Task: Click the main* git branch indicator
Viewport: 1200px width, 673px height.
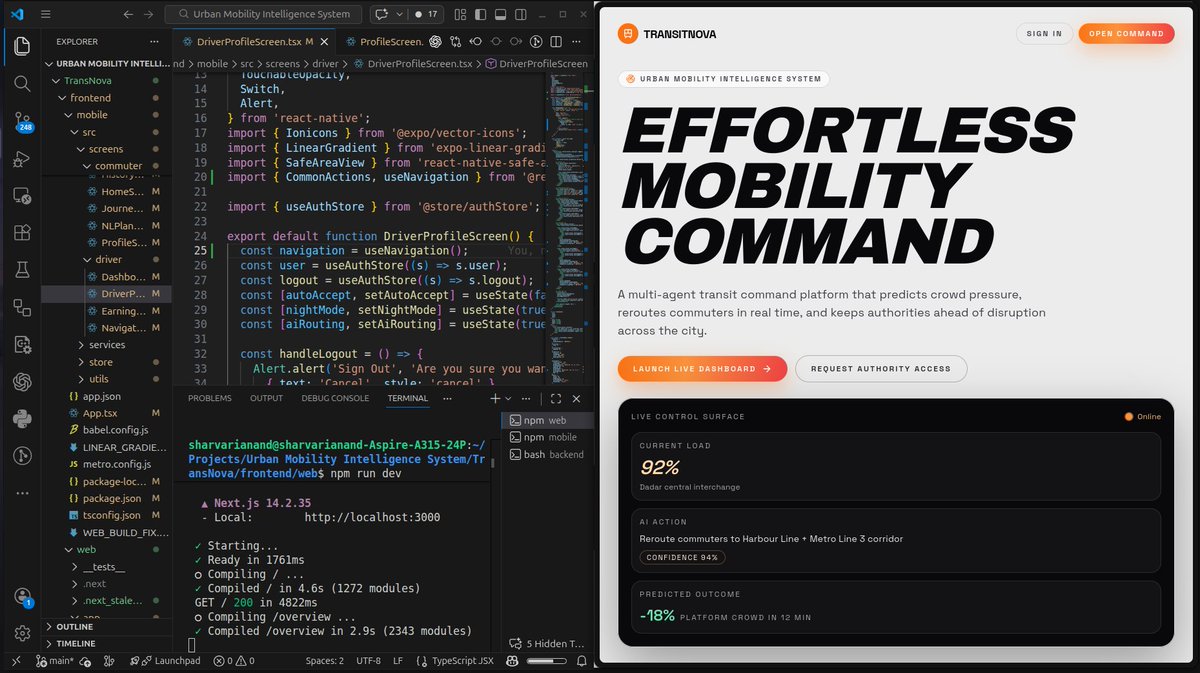Action: click(x=55, y=661)
